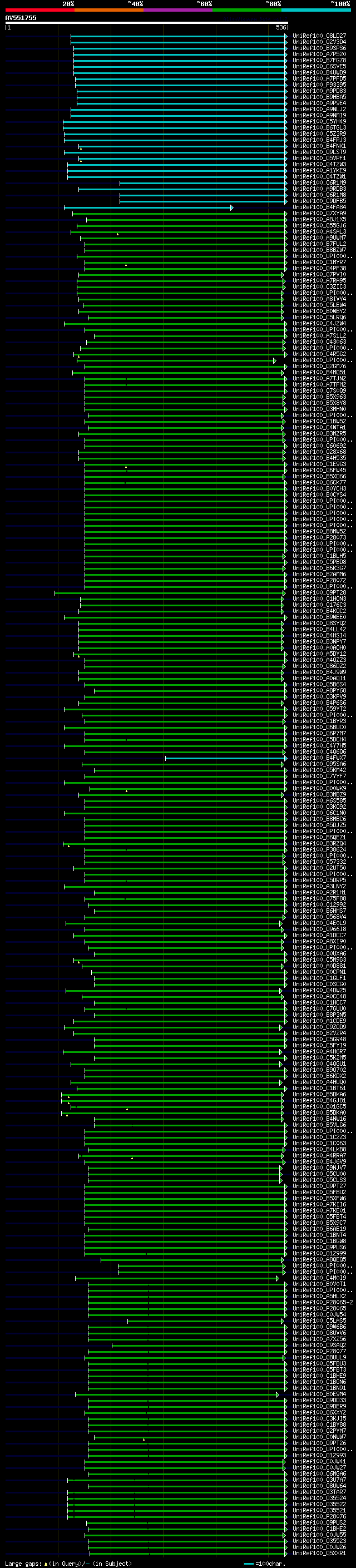Select the label UniRef100_Q5VPF1

[319, 159]
